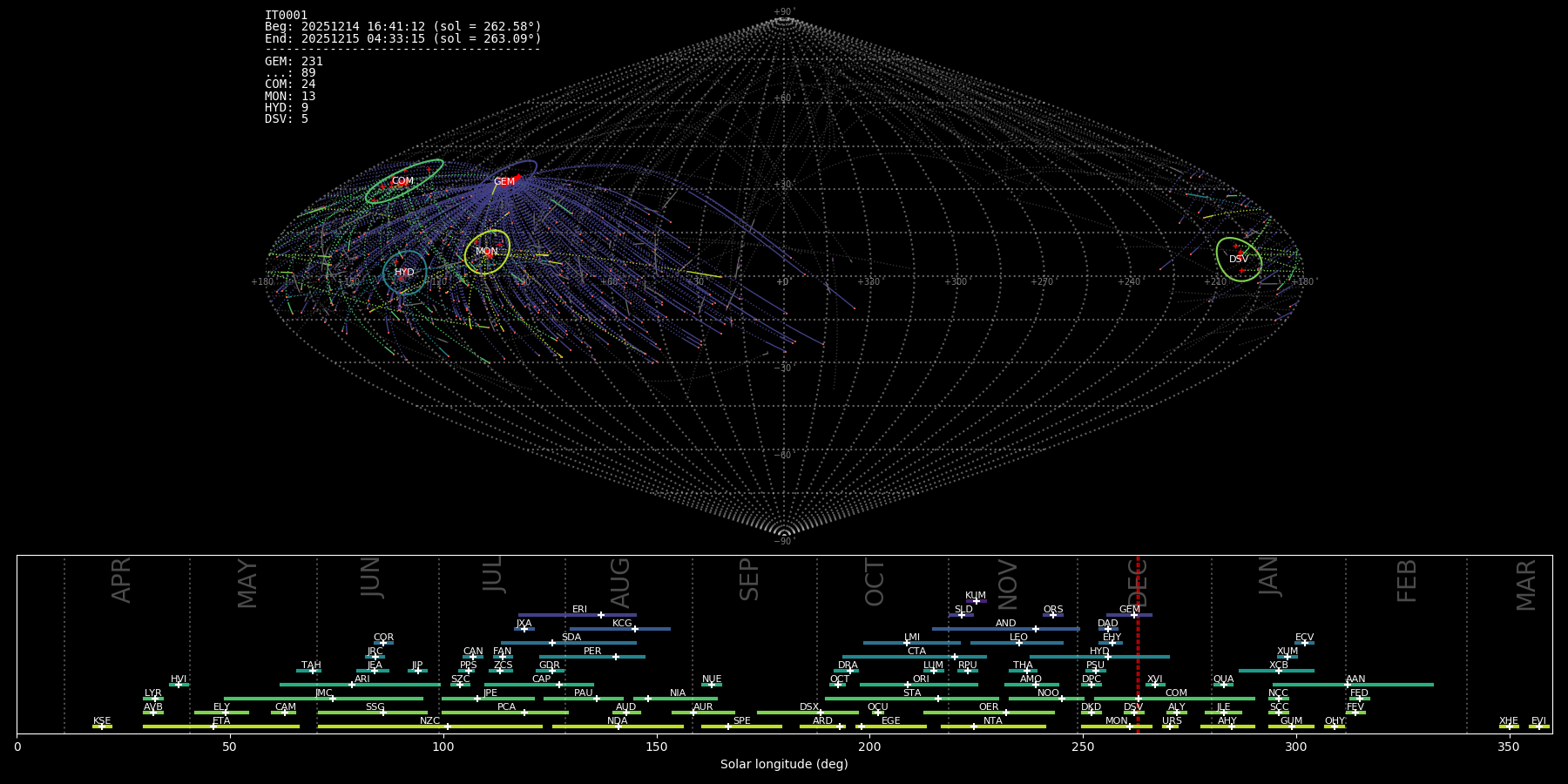1568x784 pixels.
Task: Click the AUG month label in the timeline
Action: [x=620, y=583]
